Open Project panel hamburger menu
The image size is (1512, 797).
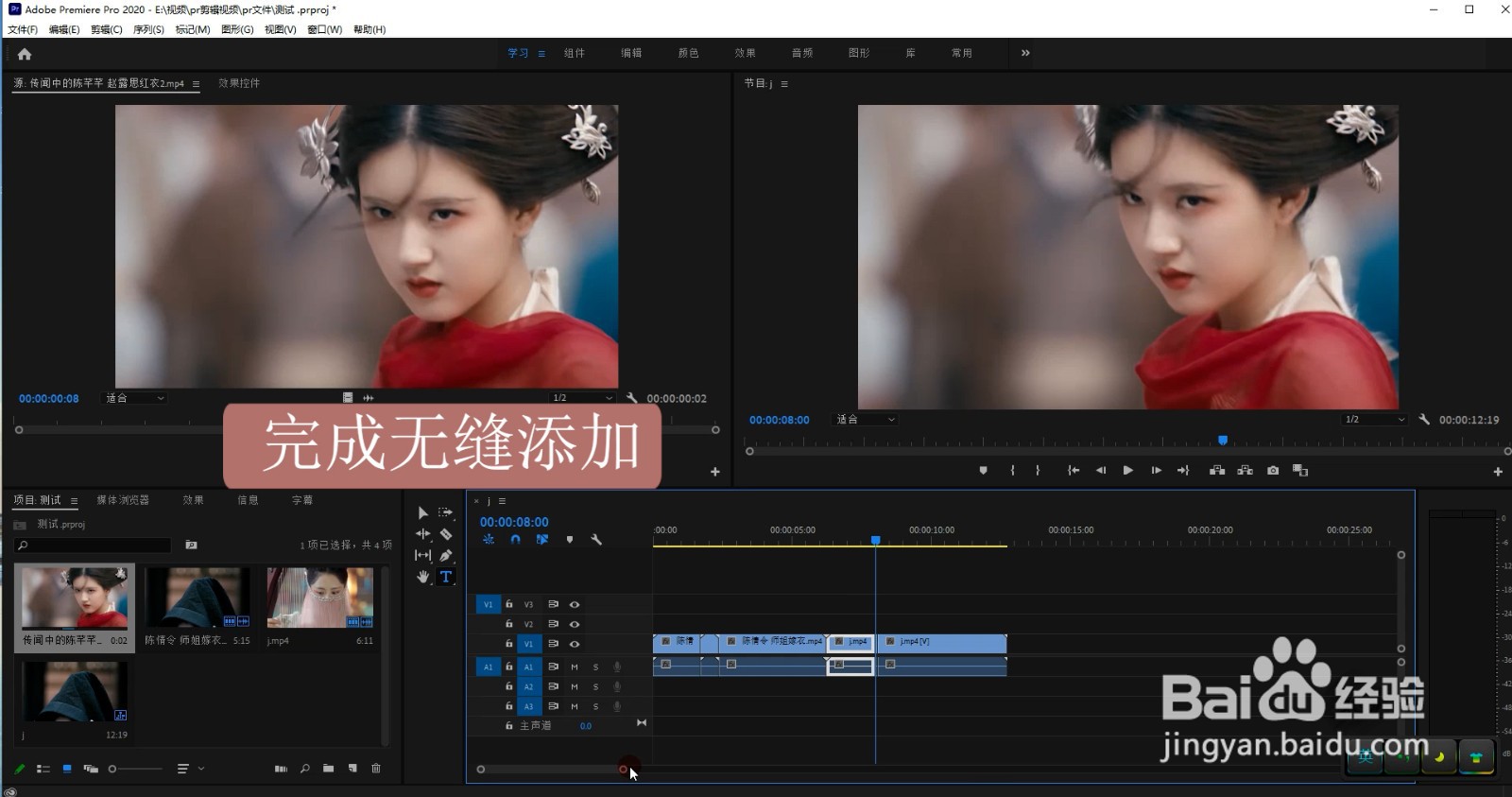(74, 500)
